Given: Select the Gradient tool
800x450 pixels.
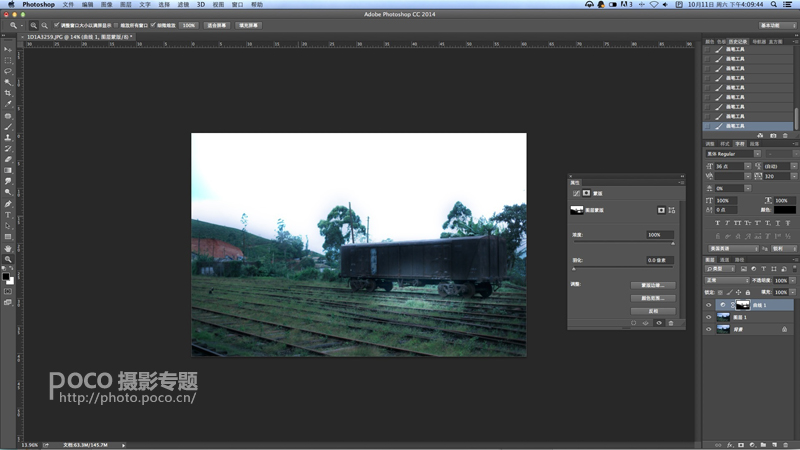Looking at the screenshot, I should click(x=8, y=170).
